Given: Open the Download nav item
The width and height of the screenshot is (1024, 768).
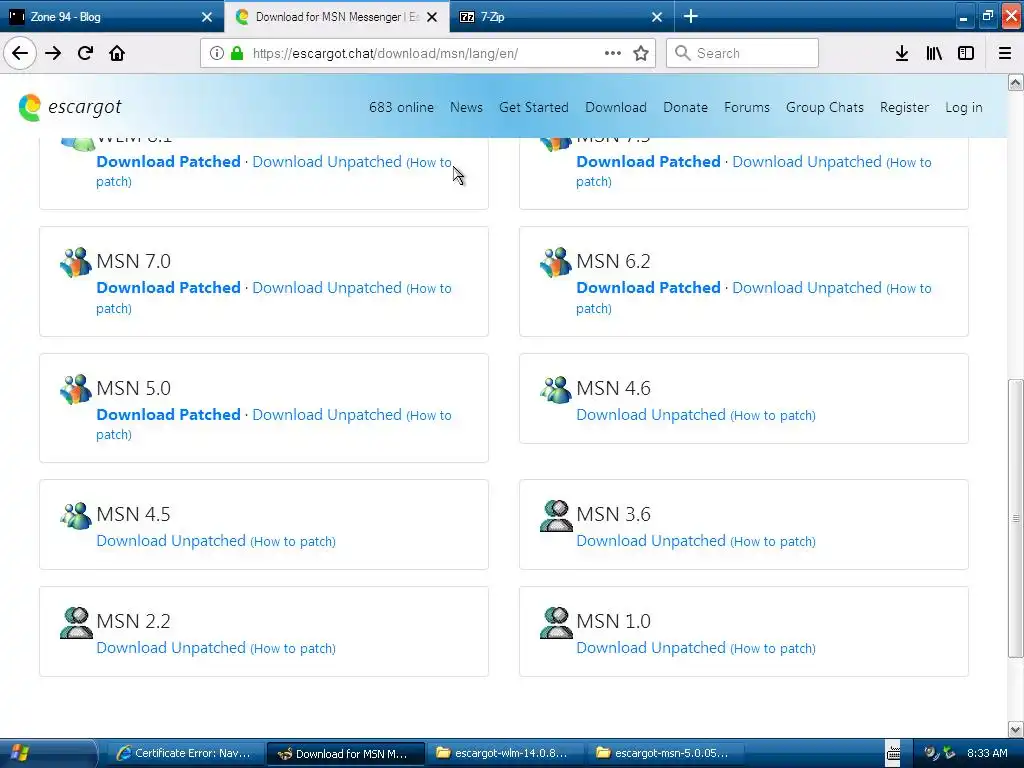Looking at the screenshot, I should coord(616,107).
